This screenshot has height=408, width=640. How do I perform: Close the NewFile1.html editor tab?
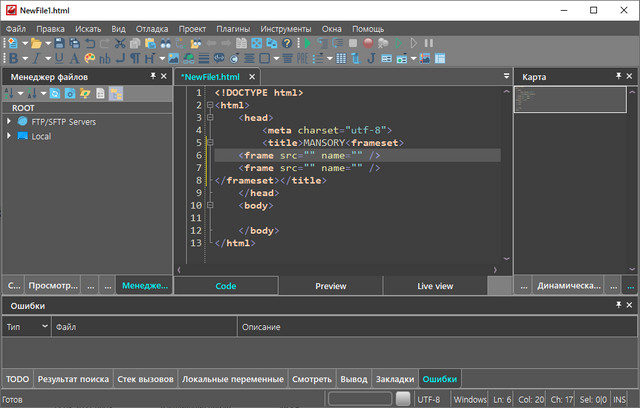(252, 77)
